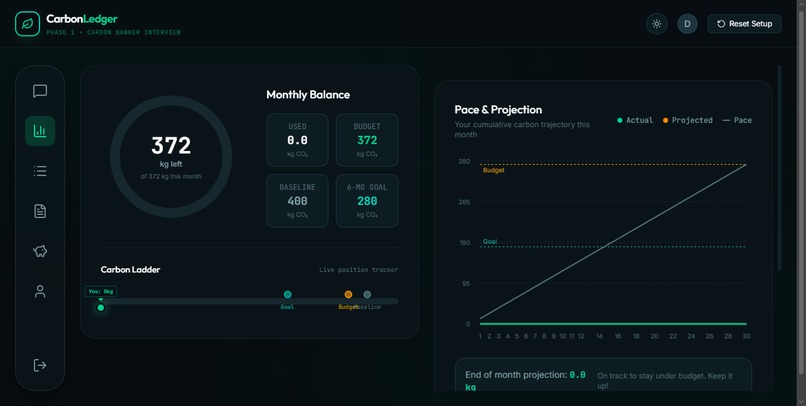Open the profile person sidebar icon
This screenshot has width=806, height=406.
click(40, 291)
